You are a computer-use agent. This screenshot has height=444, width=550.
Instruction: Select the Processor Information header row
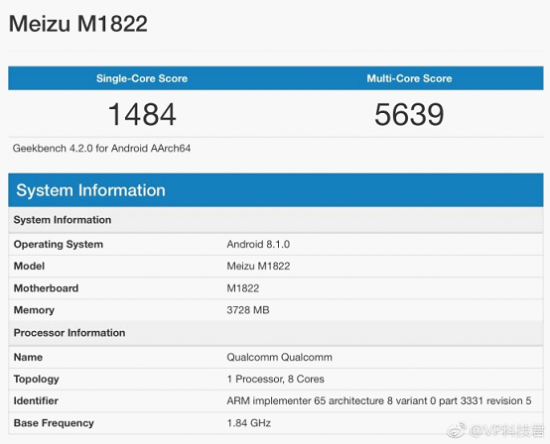click(x=276, y=333)
